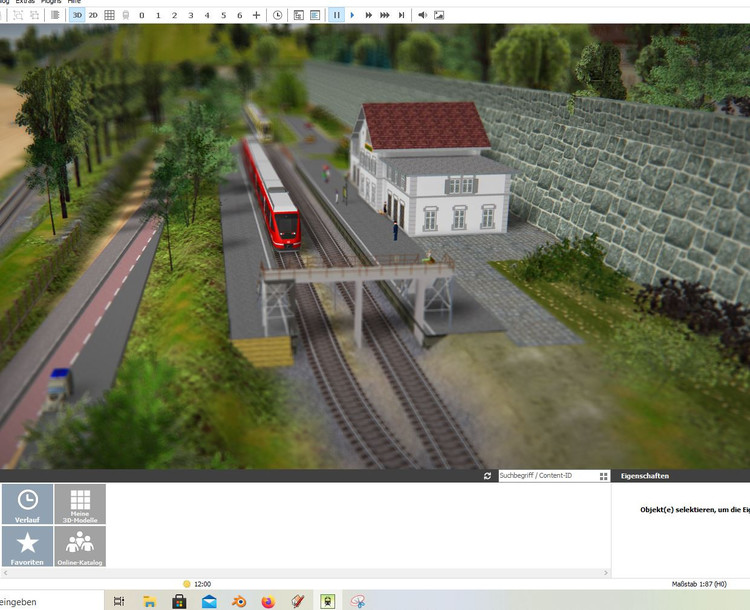Click the Maßstab 1:87 (H0) status text

point(699,584)
